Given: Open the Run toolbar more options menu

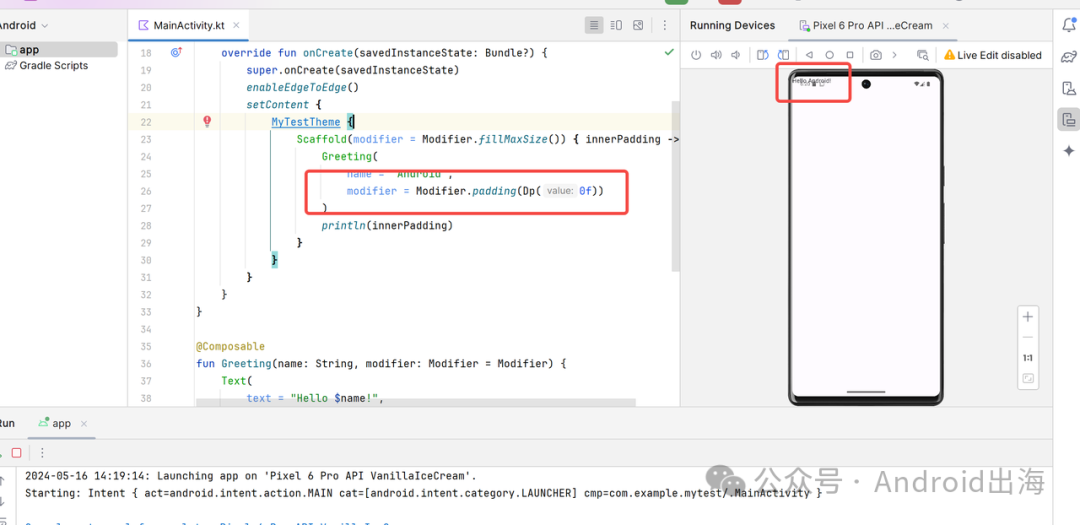Looking at the screenshot, I should (x=42, y=453).
